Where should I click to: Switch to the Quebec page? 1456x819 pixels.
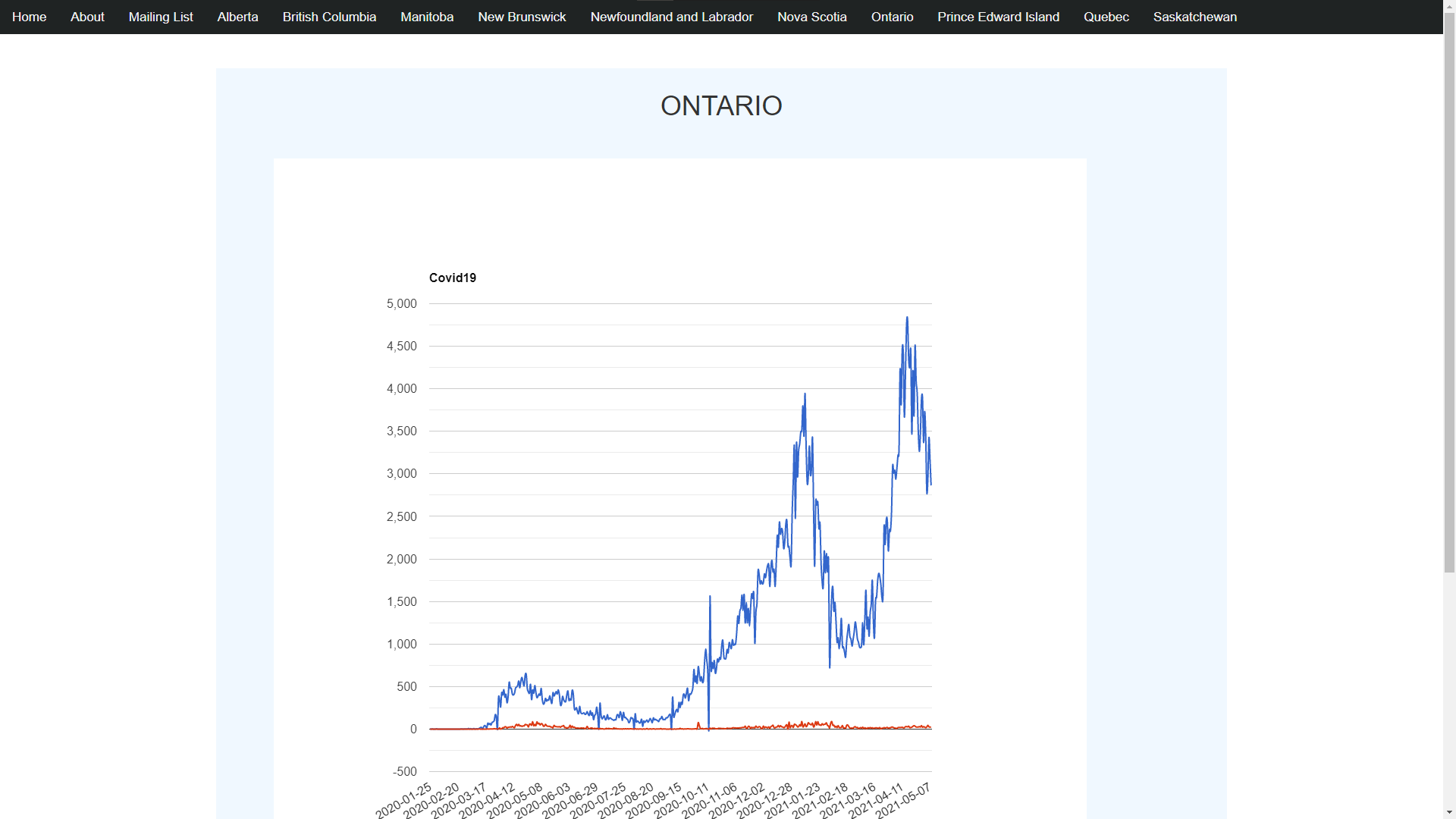click(1106, 17)
